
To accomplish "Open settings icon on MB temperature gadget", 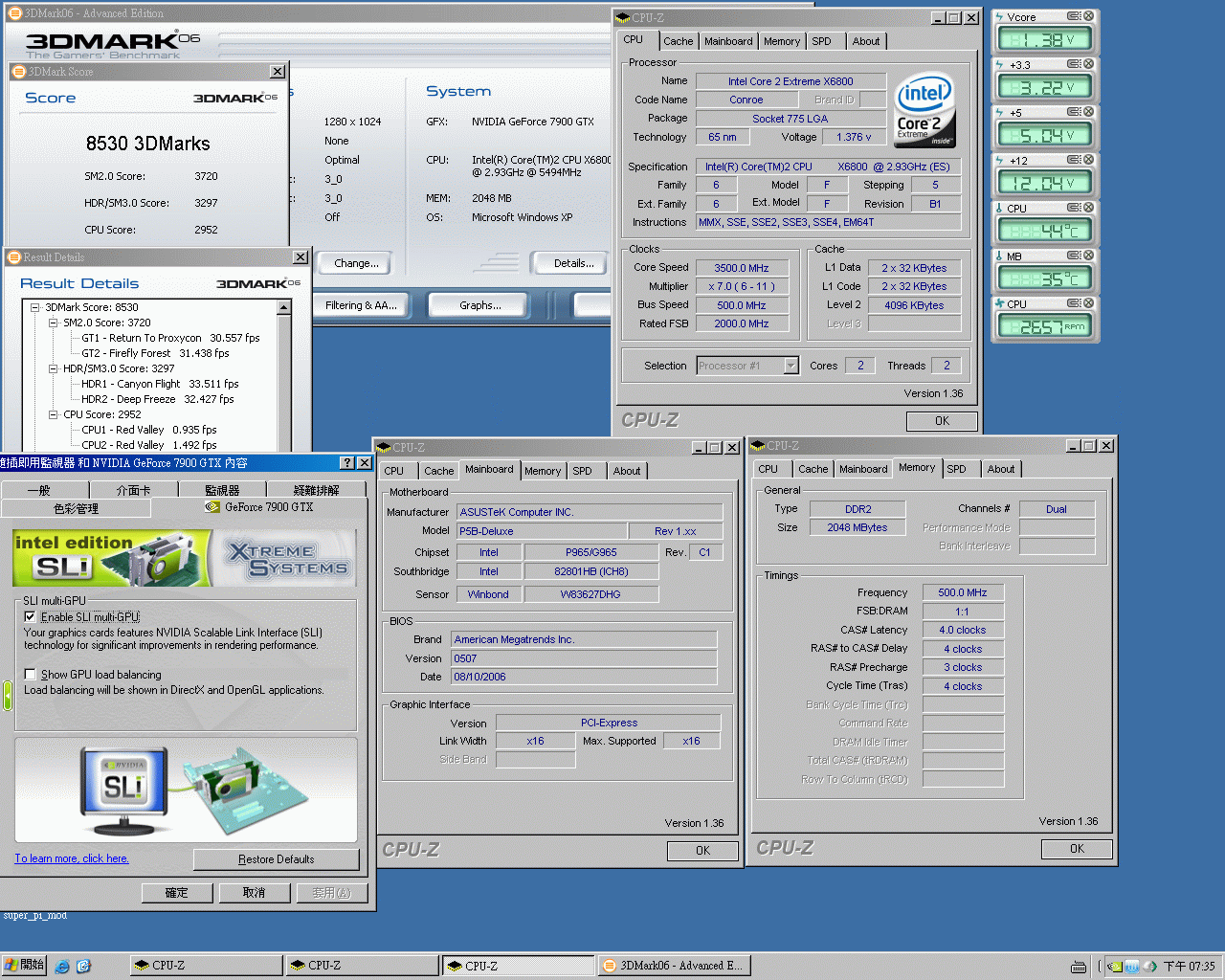I will click(1074, 256).
